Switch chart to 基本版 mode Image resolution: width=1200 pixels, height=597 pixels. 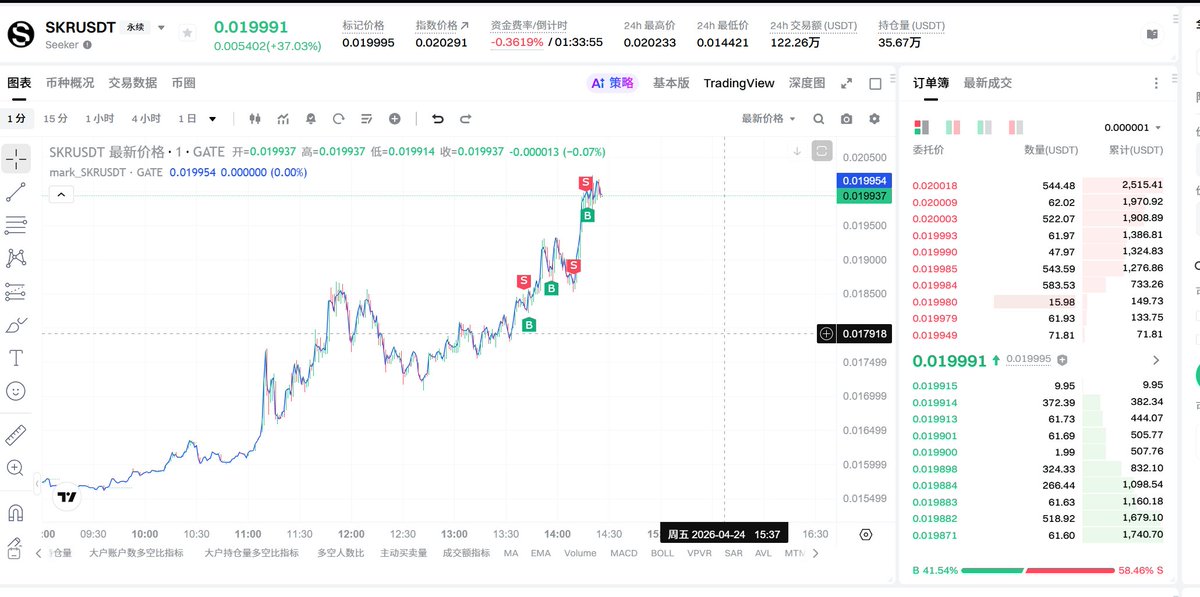[671, 83]
